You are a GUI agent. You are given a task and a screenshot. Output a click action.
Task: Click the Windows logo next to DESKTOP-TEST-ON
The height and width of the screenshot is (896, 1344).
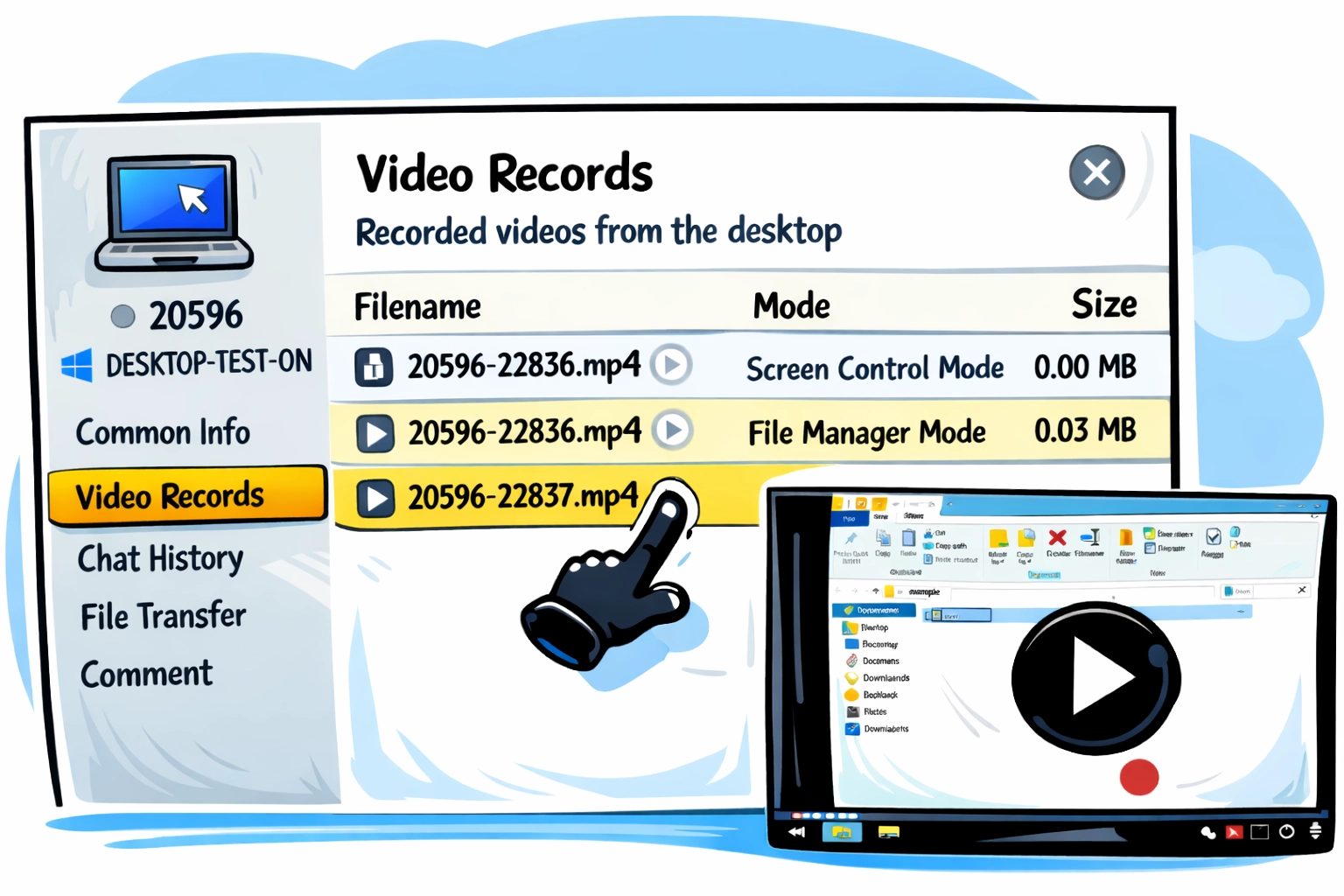77,365
